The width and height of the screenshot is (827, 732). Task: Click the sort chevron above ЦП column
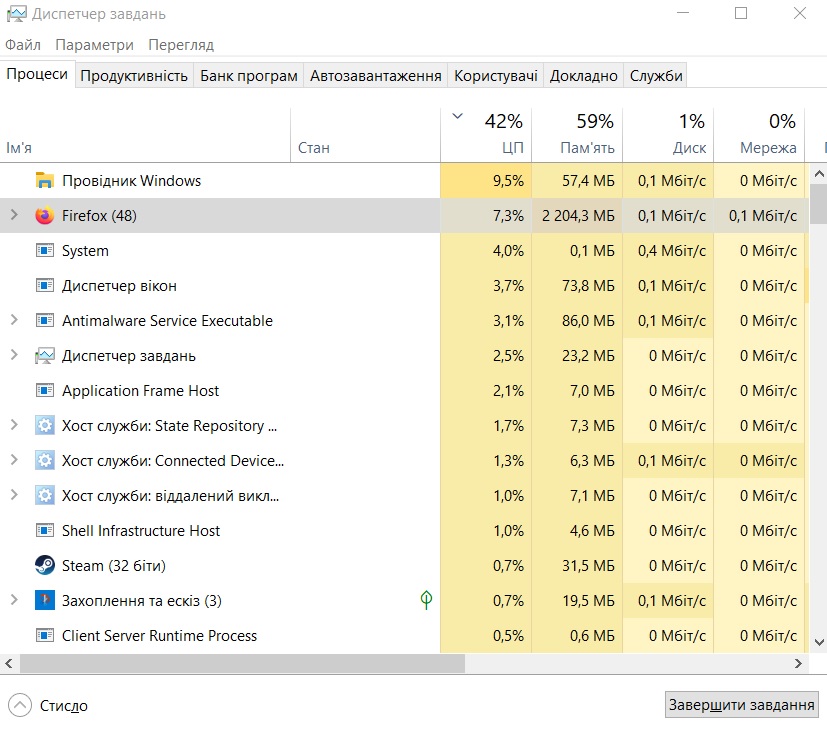(x=457, y=116)
